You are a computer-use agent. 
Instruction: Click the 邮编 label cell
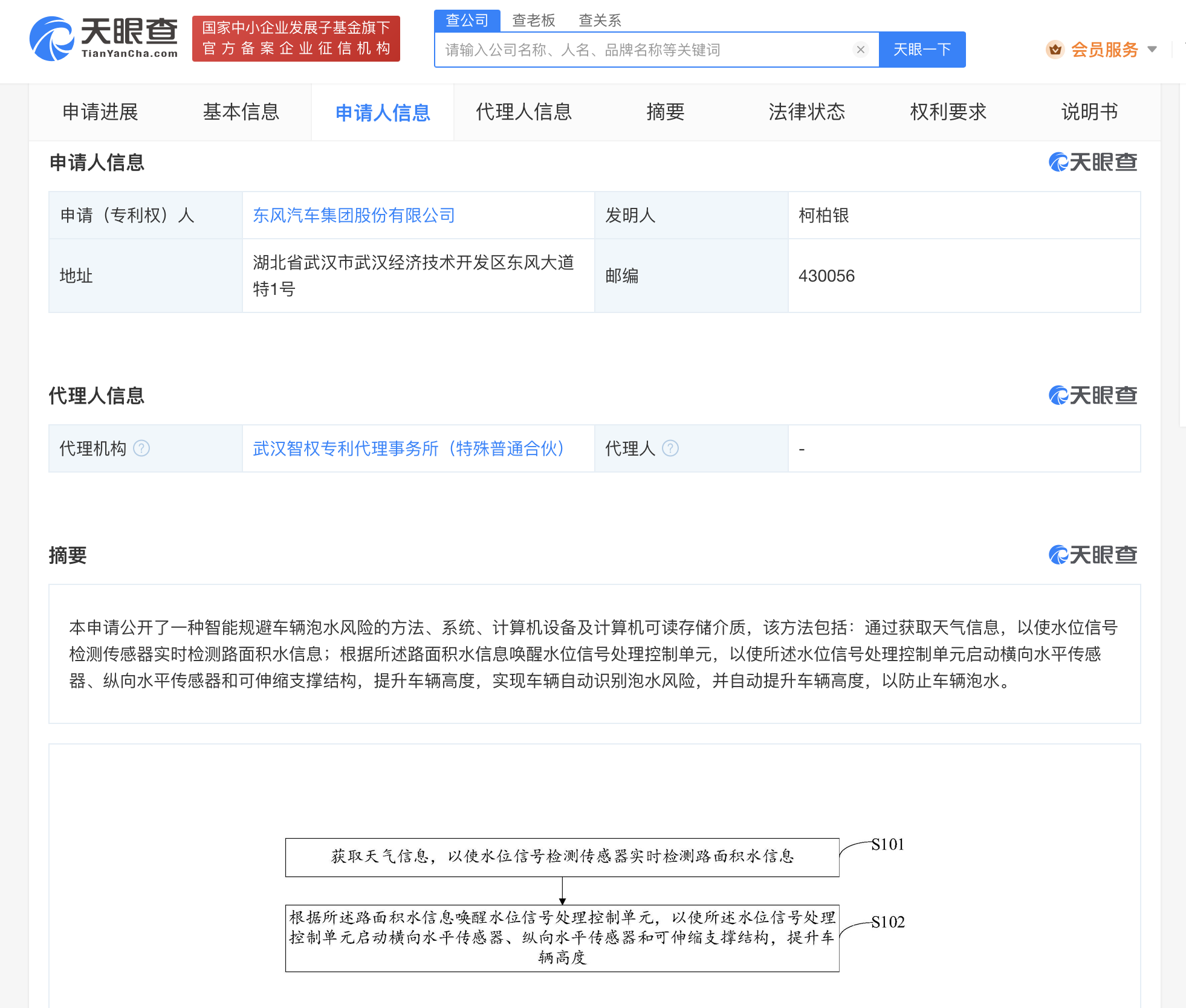[692, 276]
